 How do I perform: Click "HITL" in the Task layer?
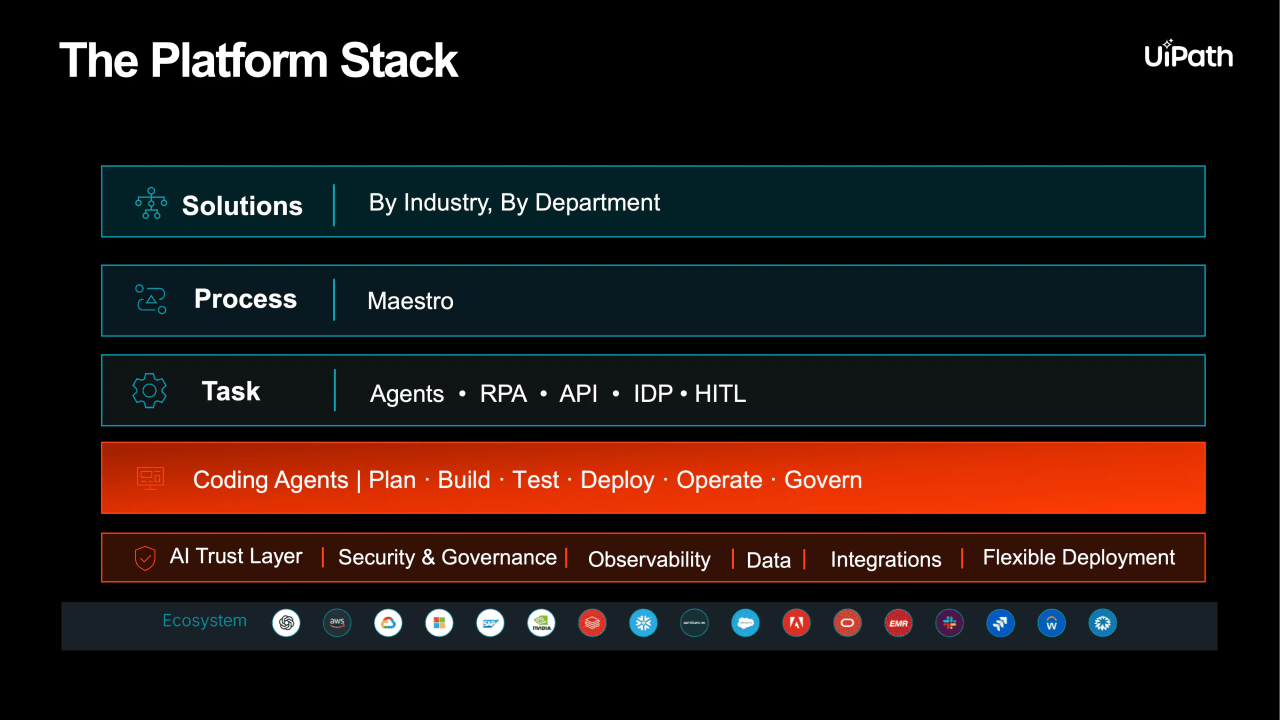coord(720,394)
